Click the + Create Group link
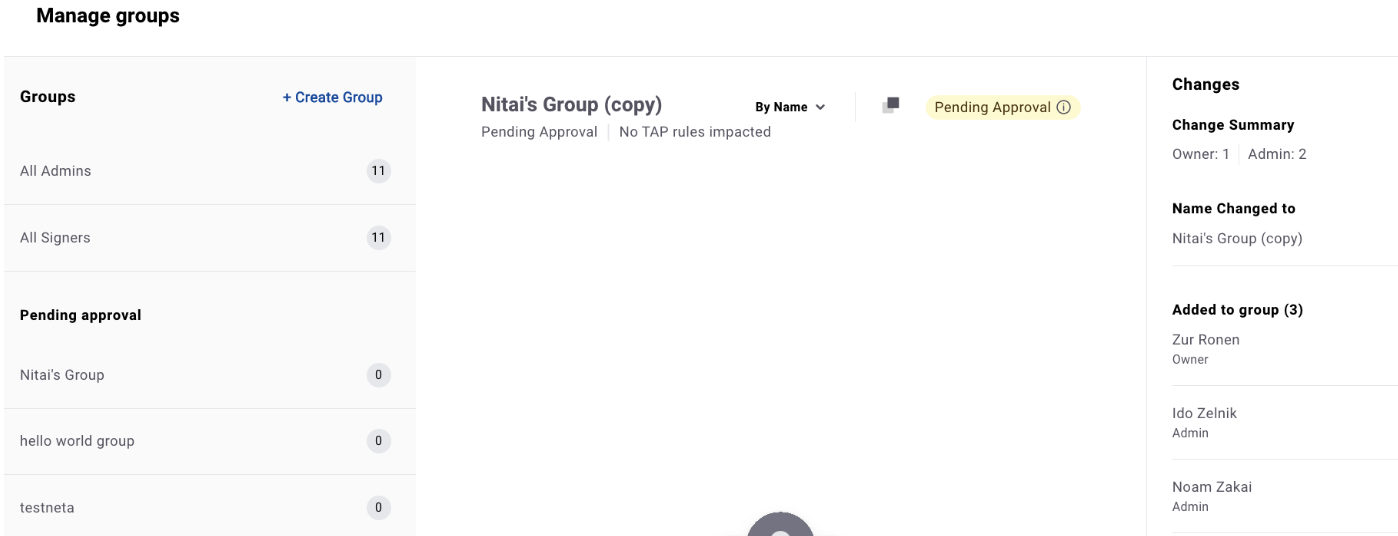This screenshot has height=536, width=1398. (x=332, y=97)
